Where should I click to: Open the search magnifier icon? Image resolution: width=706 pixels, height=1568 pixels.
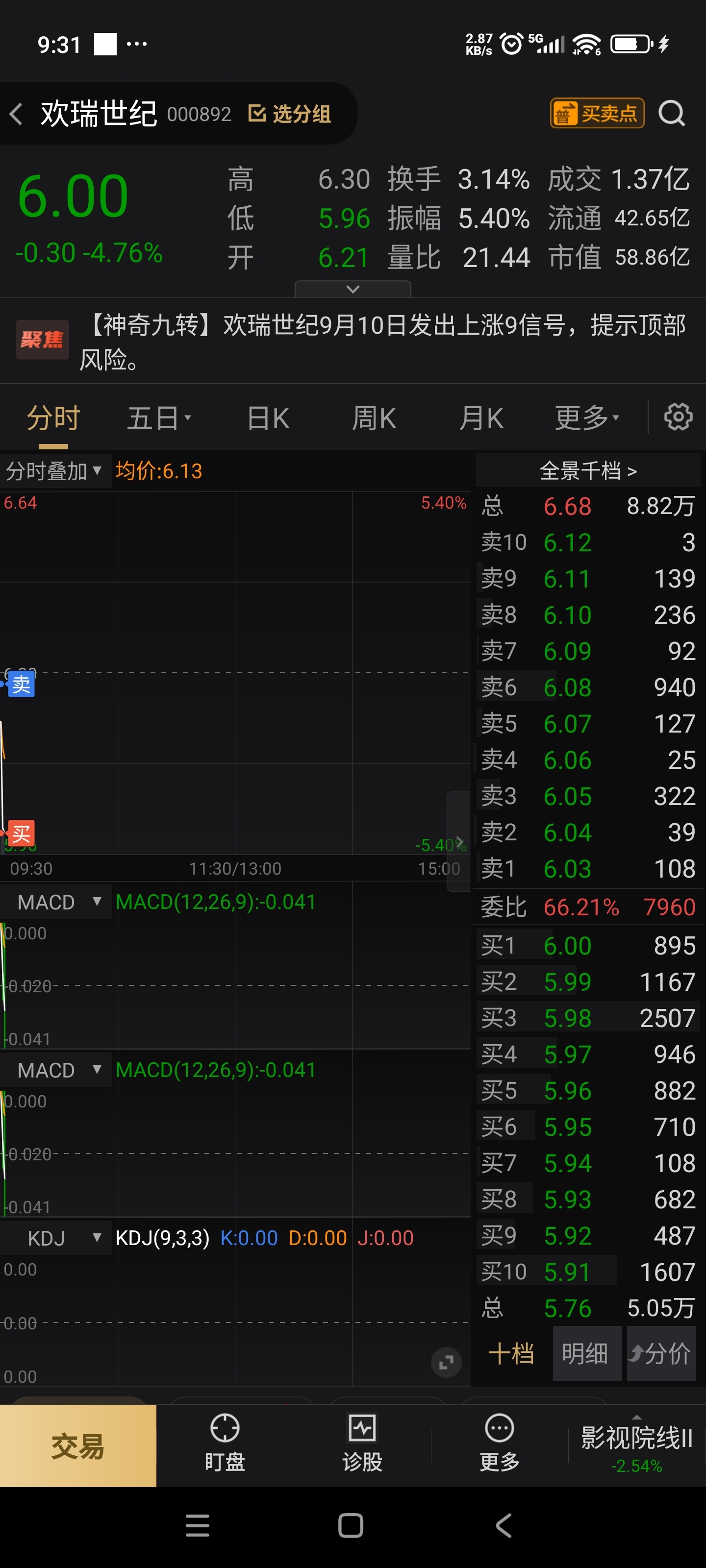672,113
